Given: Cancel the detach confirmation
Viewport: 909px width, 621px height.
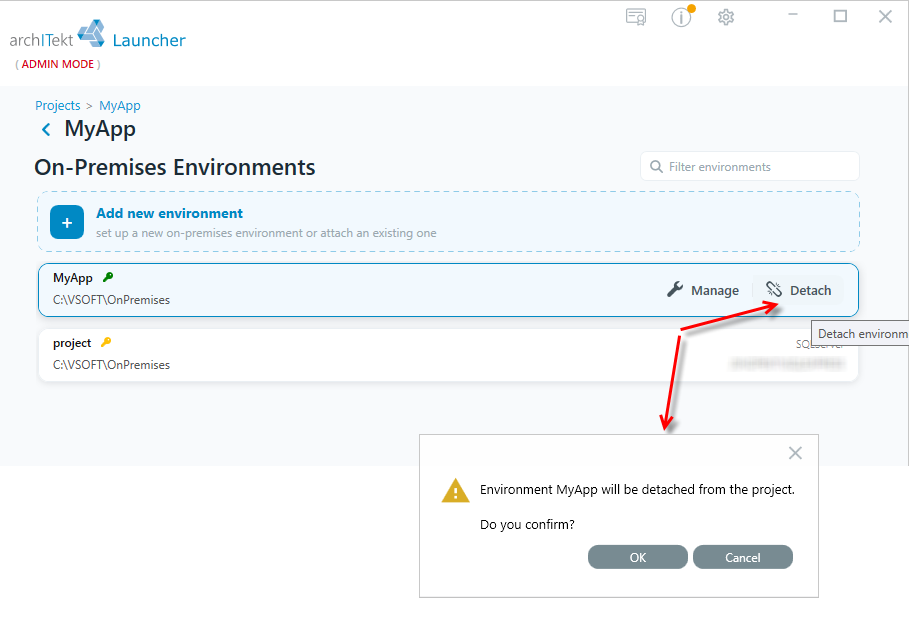Looking at the screenshot, I should [743, 557].
